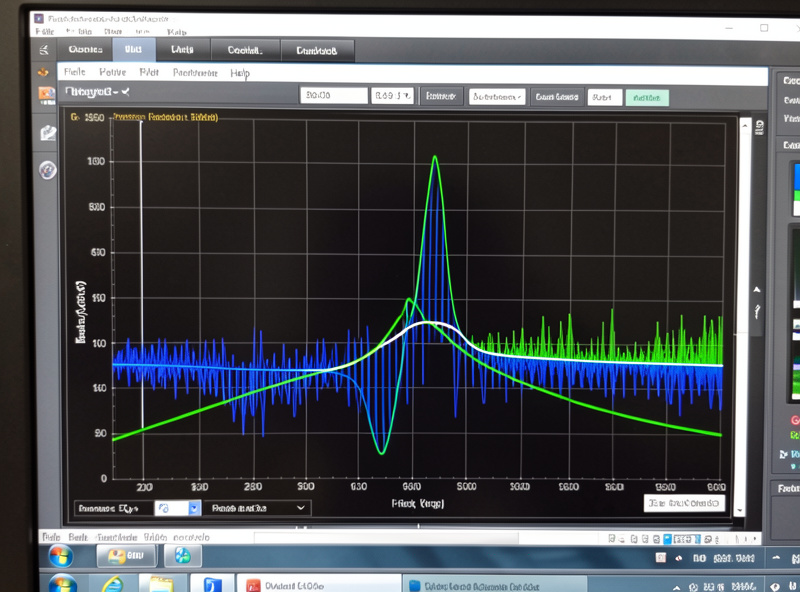This screenshot has width=800, height=592.
Task: Select the pencil note icon in left sidebar
Action: pos(48,133)
